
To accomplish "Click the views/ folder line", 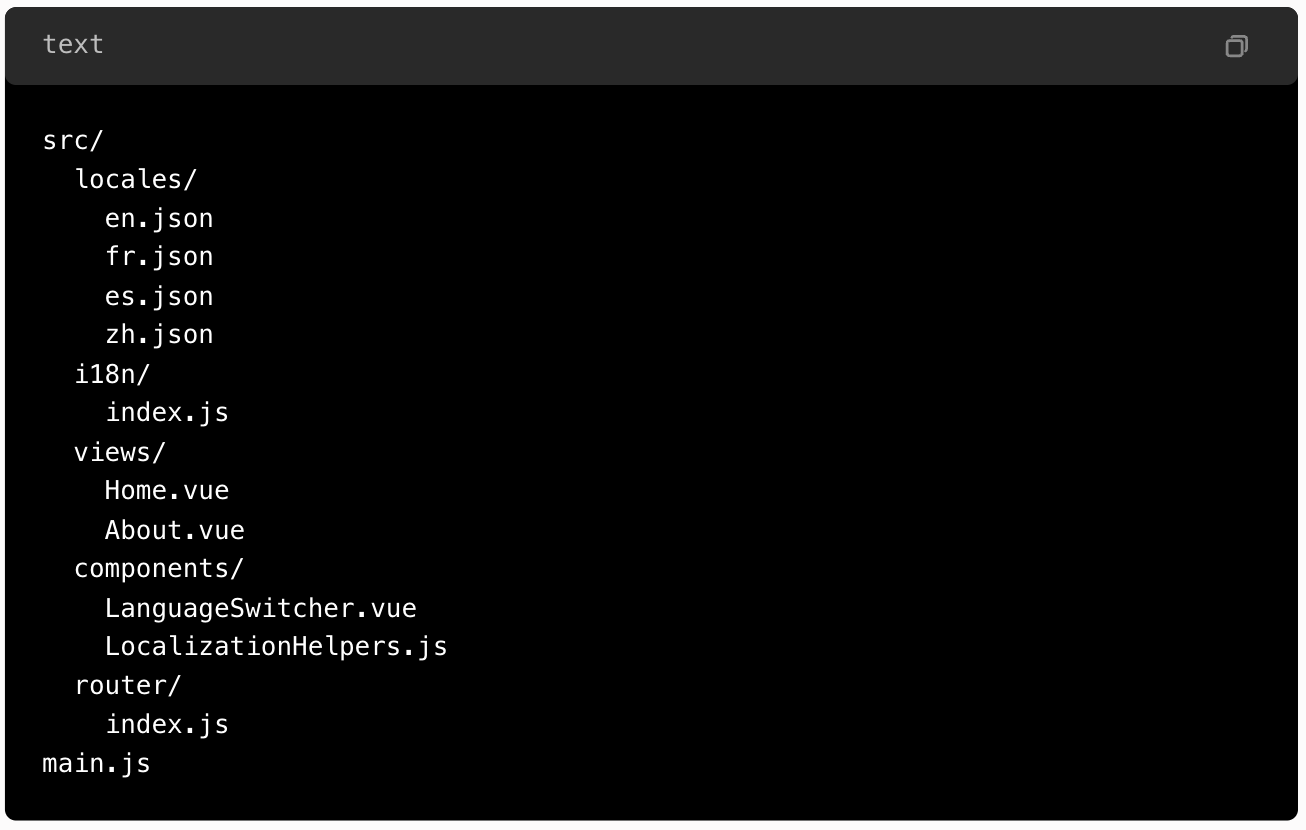I will point(120,453).
